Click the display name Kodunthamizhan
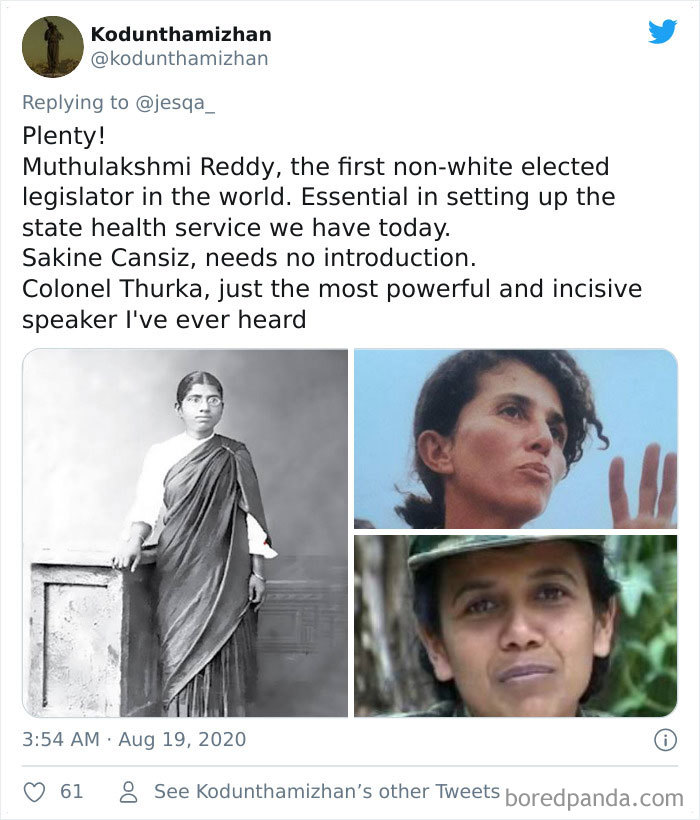 180,34
